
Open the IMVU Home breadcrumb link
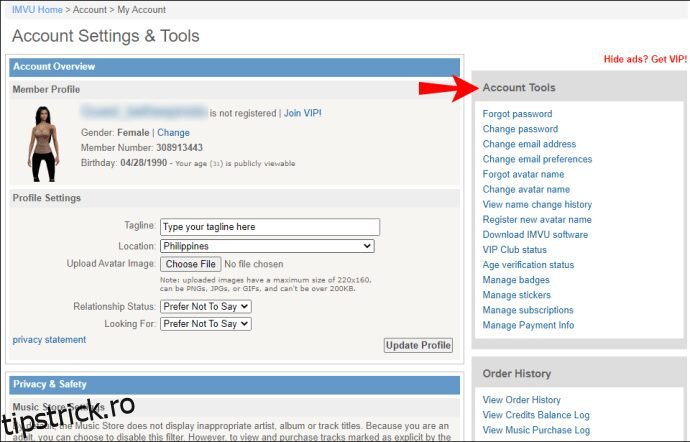(37, 10)
